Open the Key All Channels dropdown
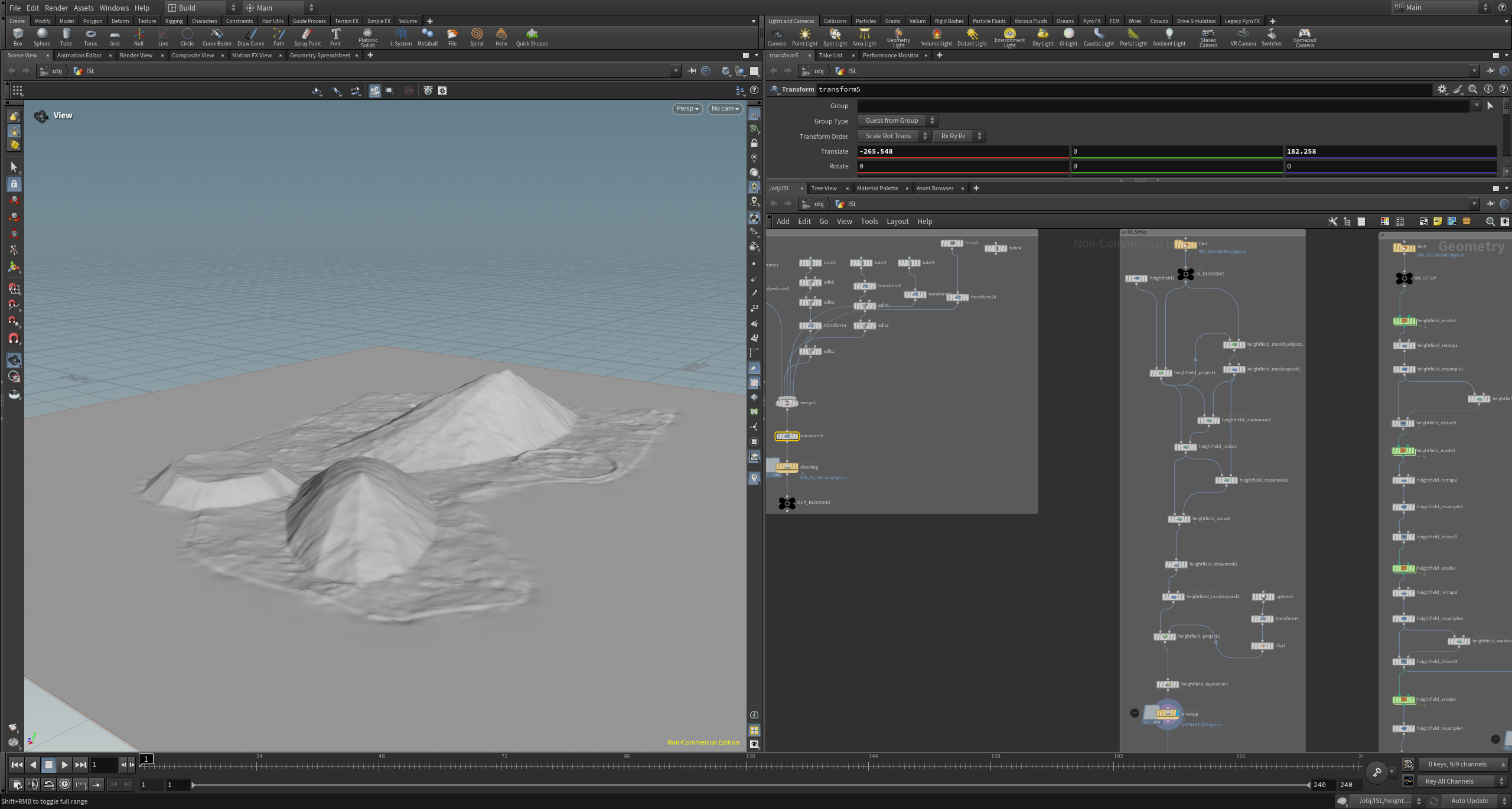The height and width of the screenshot is (809, 1512). [1464, 781]
